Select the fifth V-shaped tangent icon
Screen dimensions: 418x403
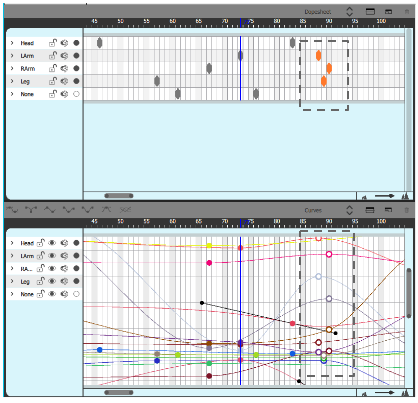point(88,210)
